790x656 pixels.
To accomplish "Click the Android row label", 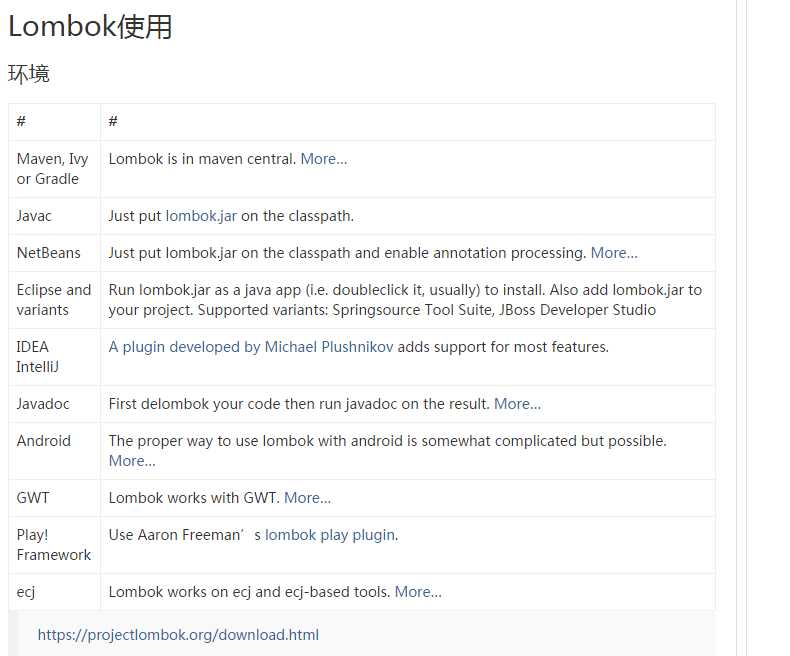I will click(44, 441).
